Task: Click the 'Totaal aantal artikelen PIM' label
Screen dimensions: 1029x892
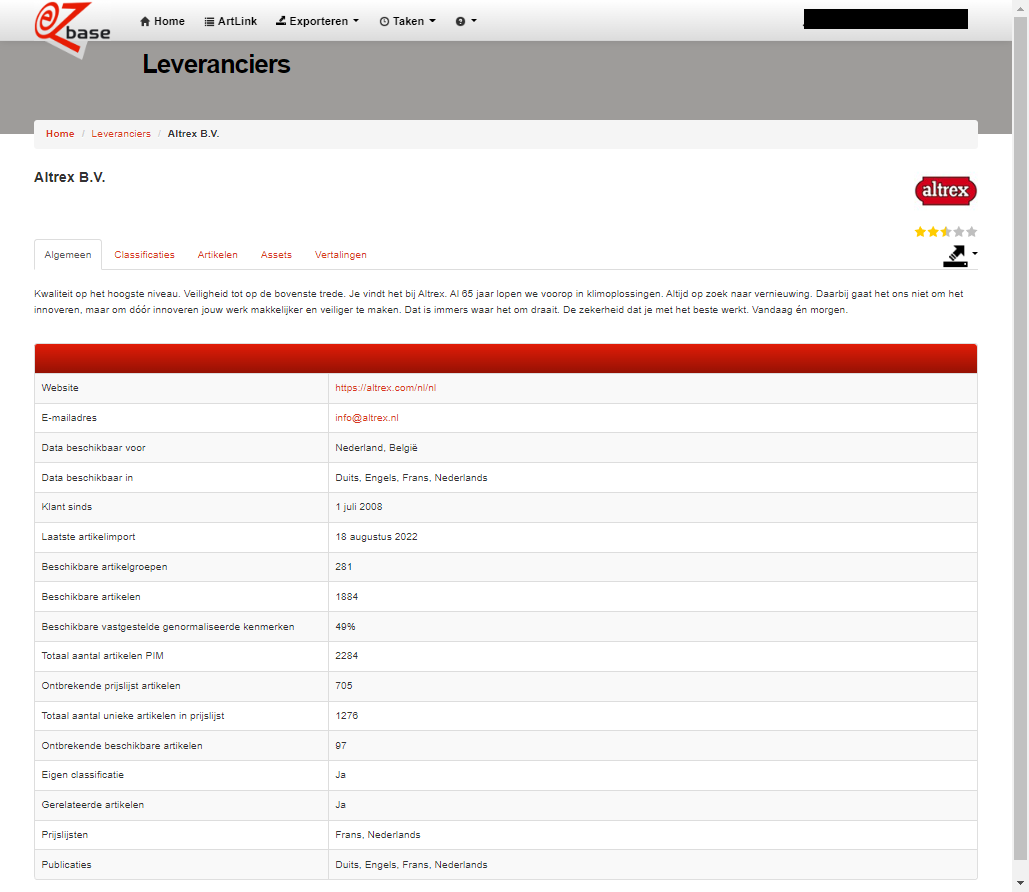Action: tap(102, 656)
